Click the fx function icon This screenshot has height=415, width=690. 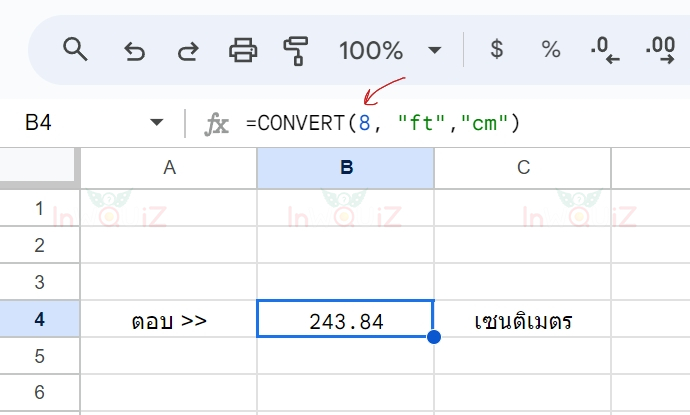pyautogui.click(x=217, y=124)
